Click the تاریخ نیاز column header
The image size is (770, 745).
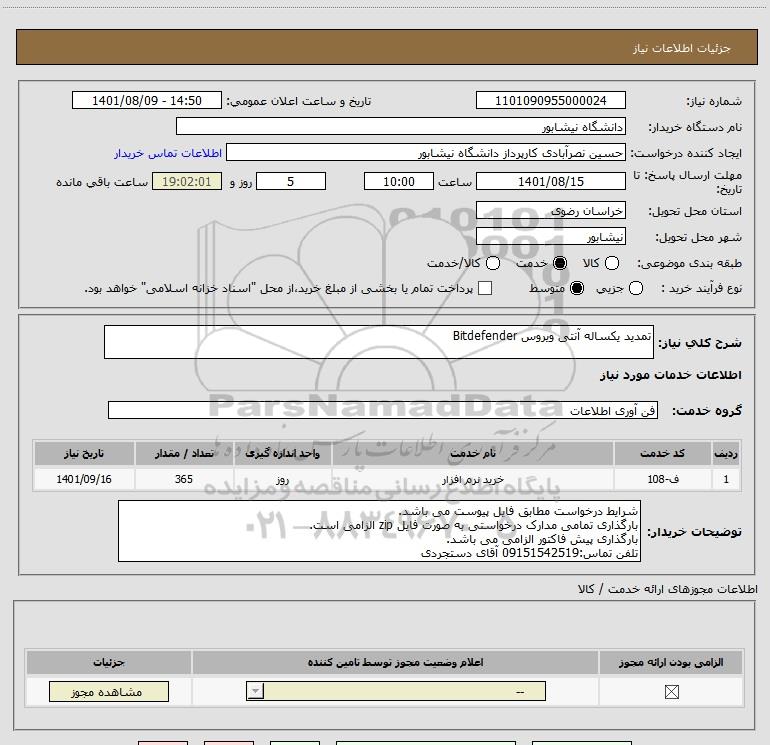tap(84, 453)
